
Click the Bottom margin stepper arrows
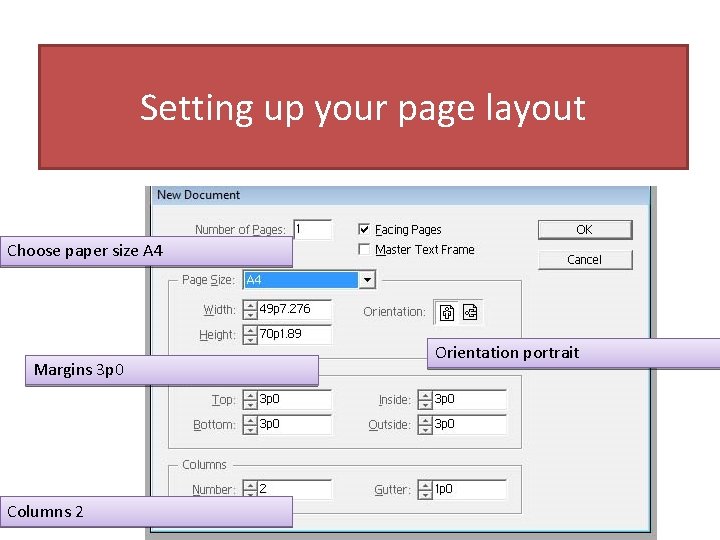[250, 424]
